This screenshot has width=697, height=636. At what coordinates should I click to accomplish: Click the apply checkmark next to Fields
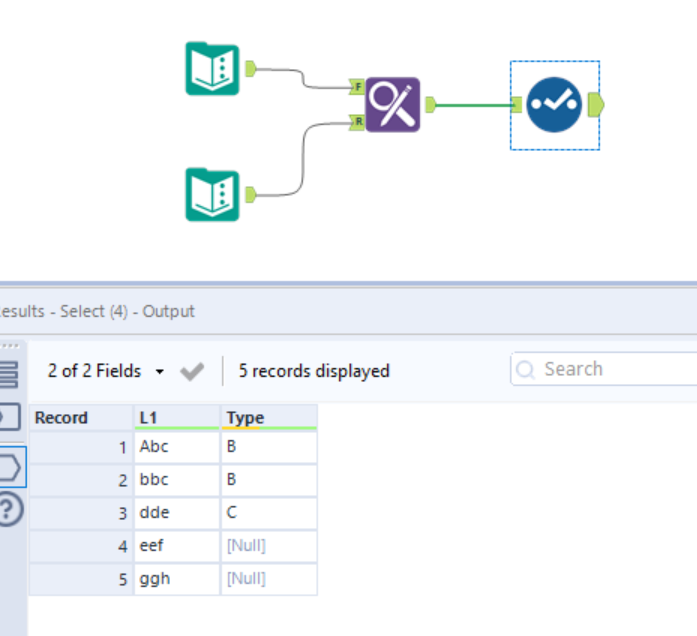pos(192,372)
